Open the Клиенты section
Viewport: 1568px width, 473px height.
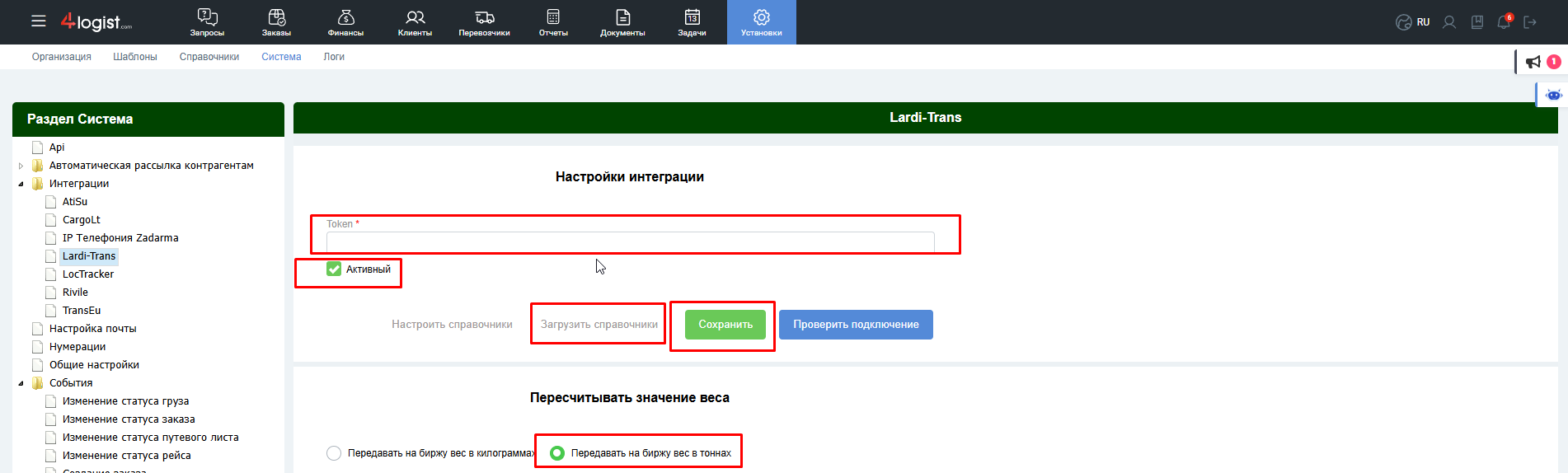point(415,22)
